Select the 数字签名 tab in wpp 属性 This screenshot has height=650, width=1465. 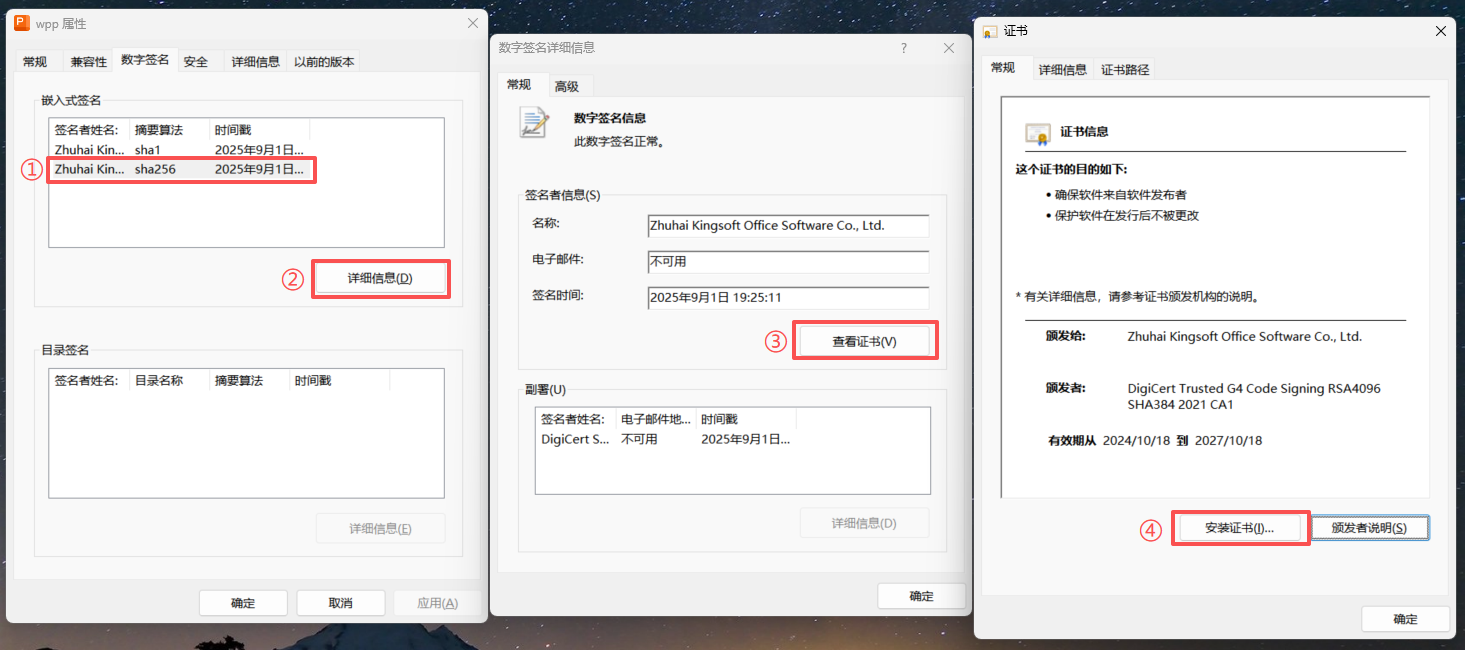tap(145, 60)
